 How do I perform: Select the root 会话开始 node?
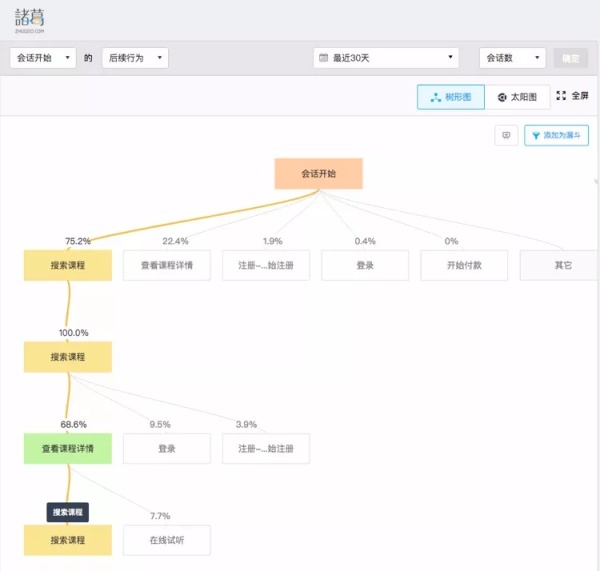(x=318, y=173)
